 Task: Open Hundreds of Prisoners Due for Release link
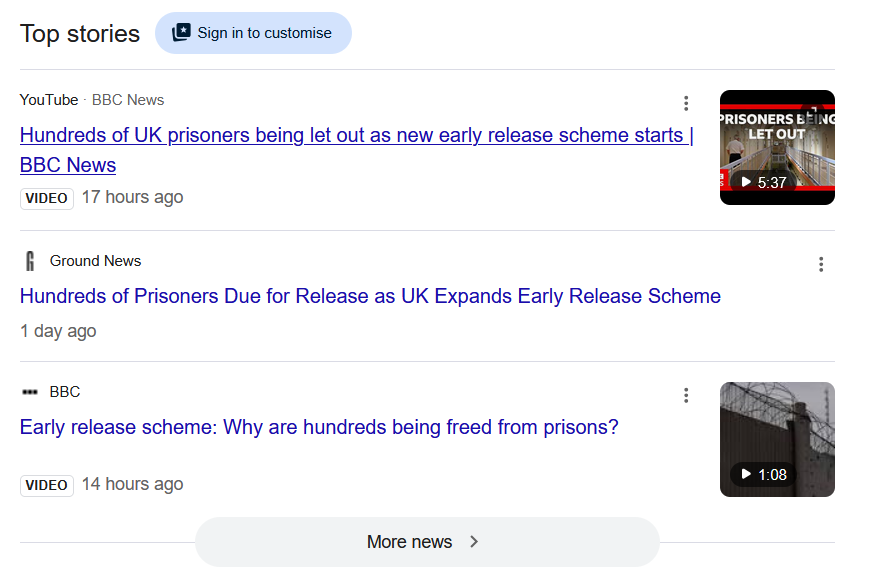pyautogui.click(x=370, y=296)
